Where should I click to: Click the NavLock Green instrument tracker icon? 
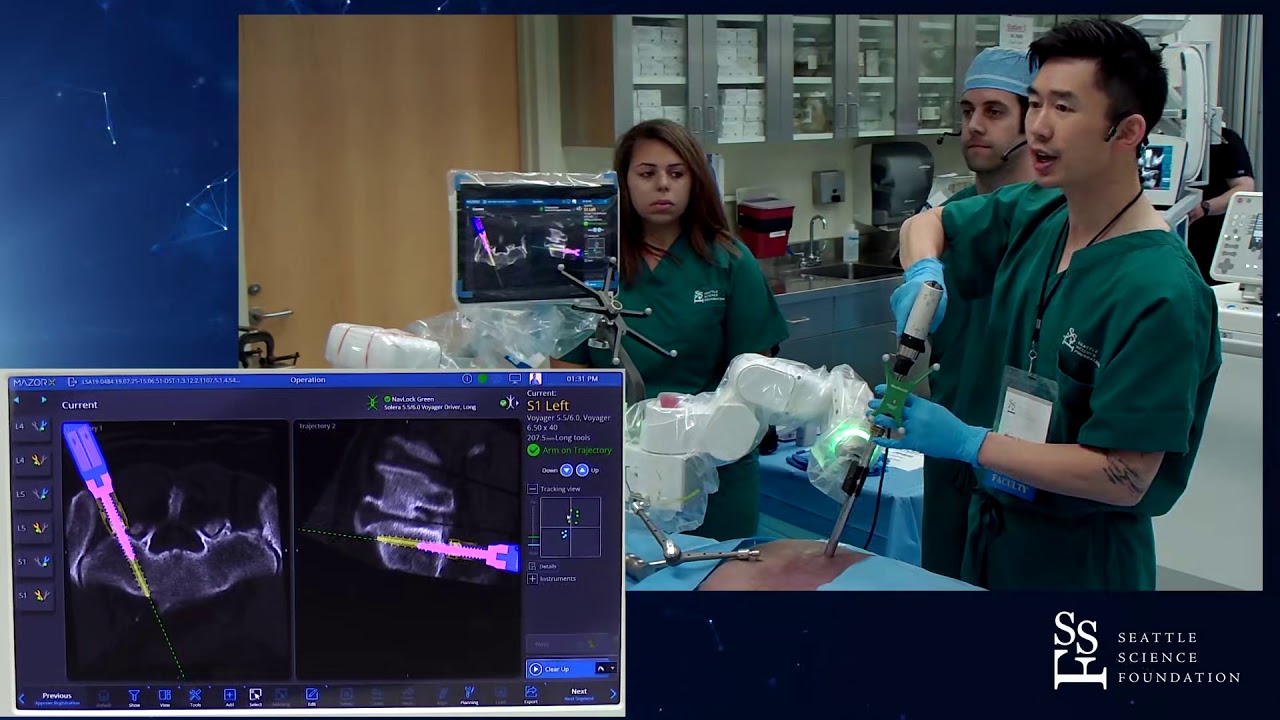[373, 403]
